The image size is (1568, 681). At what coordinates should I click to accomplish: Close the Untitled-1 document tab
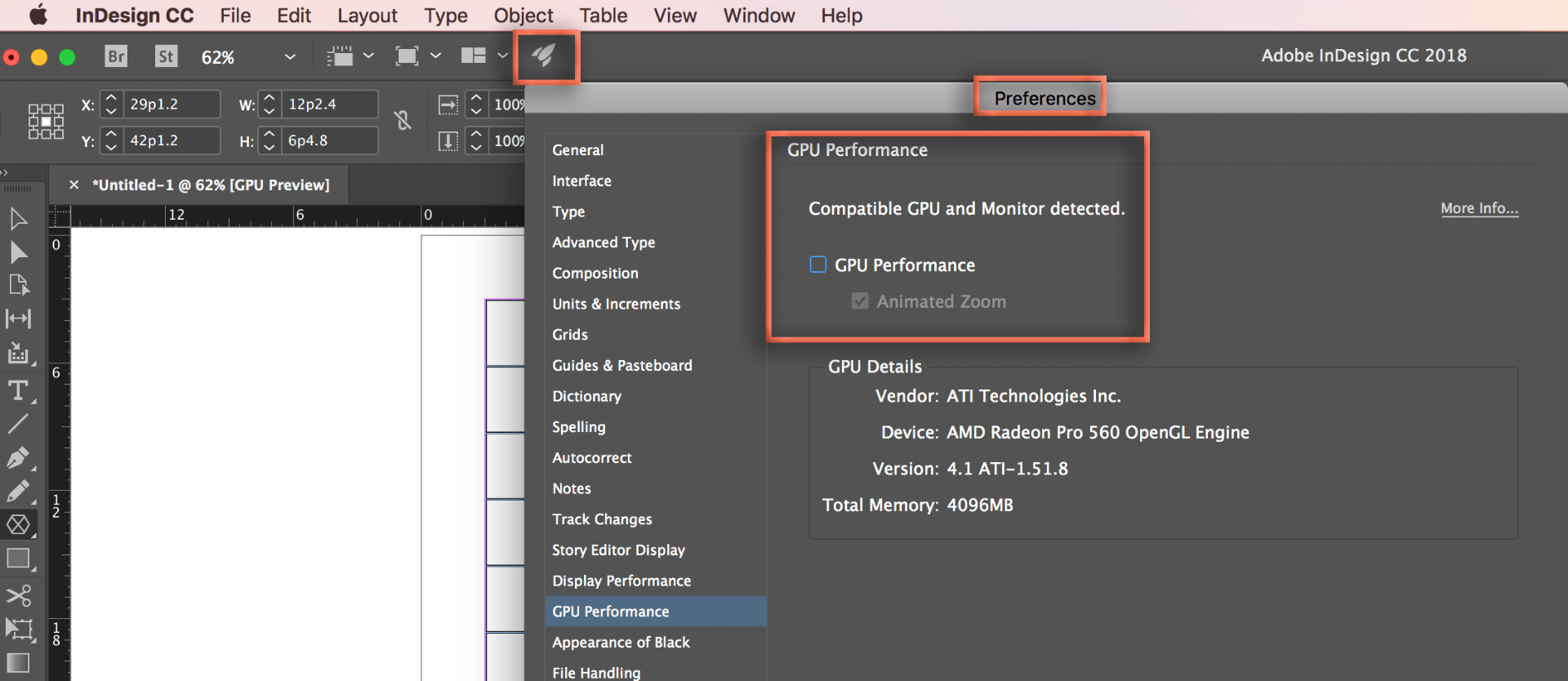tap(73, 185)
